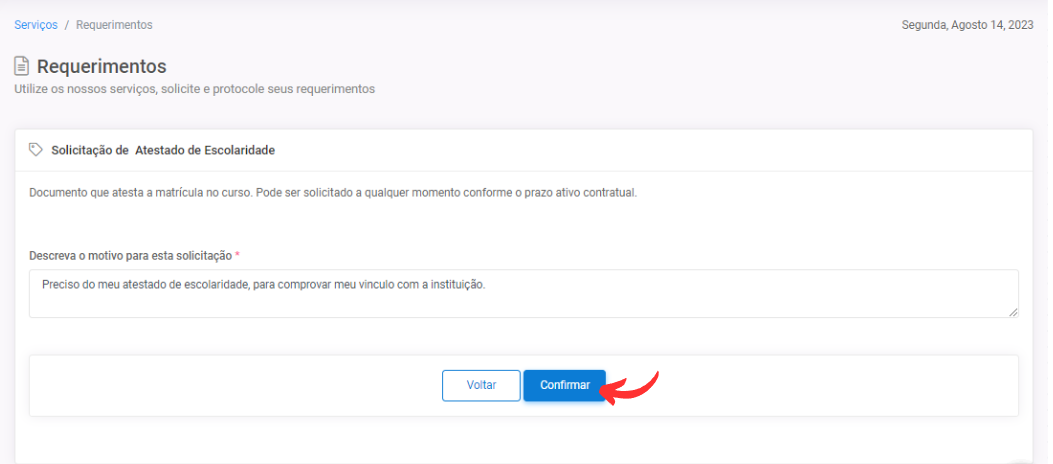The height and width of the screenshot is (464, 1053).
Task: Grab the textarea resize handle corner
Action: pos(1013,312)
